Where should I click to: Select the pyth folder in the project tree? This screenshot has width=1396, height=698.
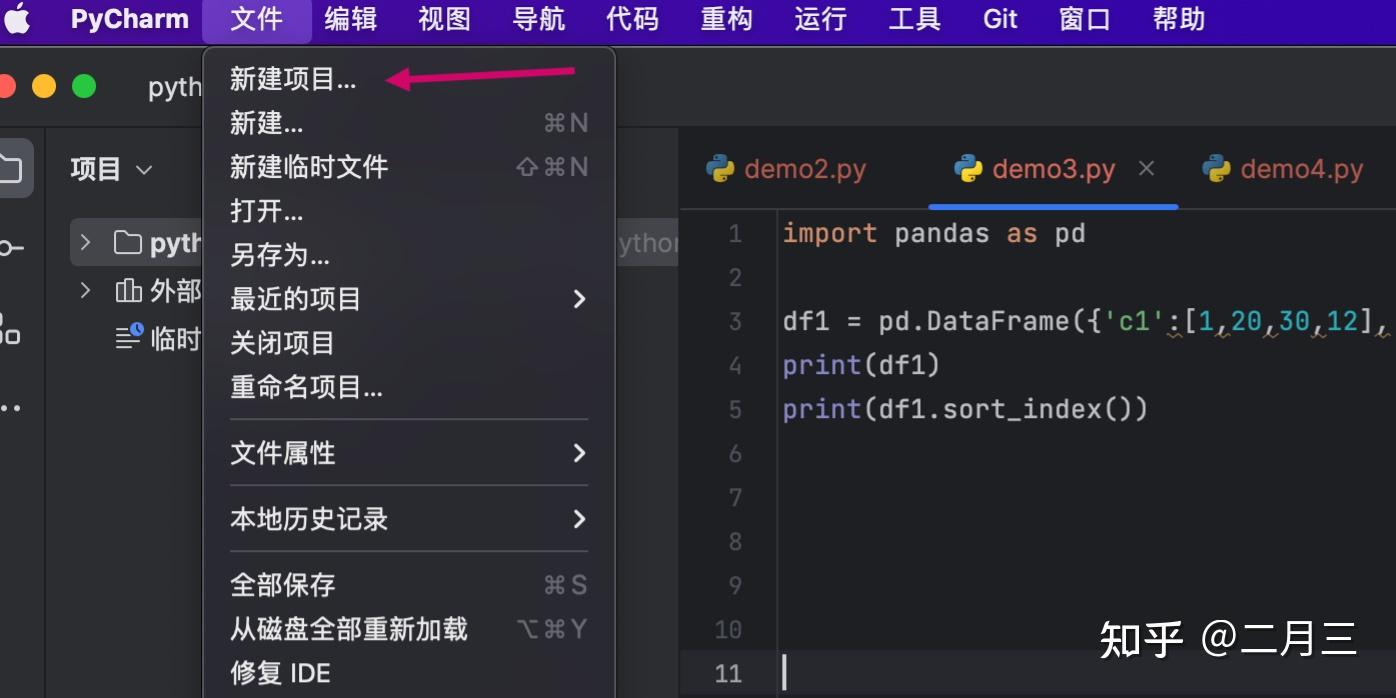click(x=160, y=242)
